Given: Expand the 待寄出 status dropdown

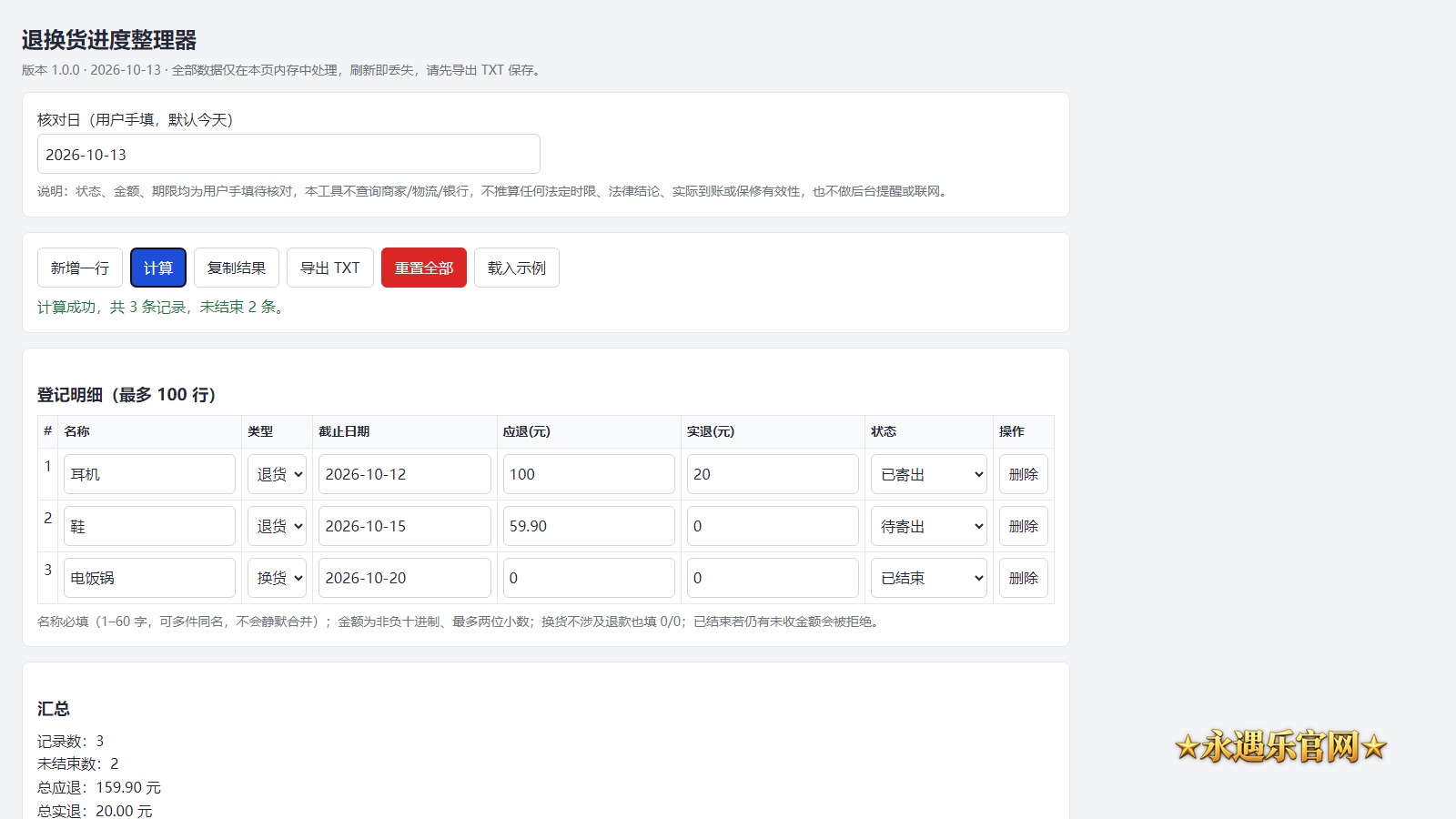Looking at the screenshot, I should (929, 526).
